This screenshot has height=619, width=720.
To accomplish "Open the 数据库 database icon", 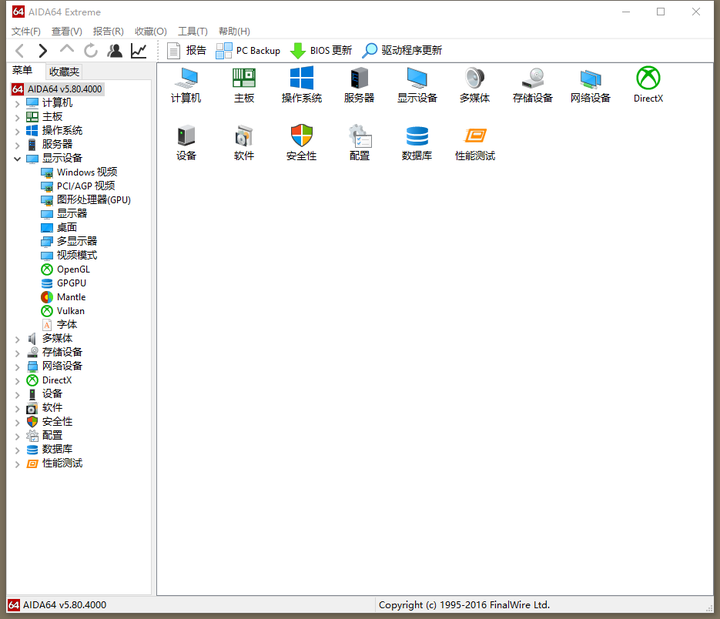I will 417,137.
